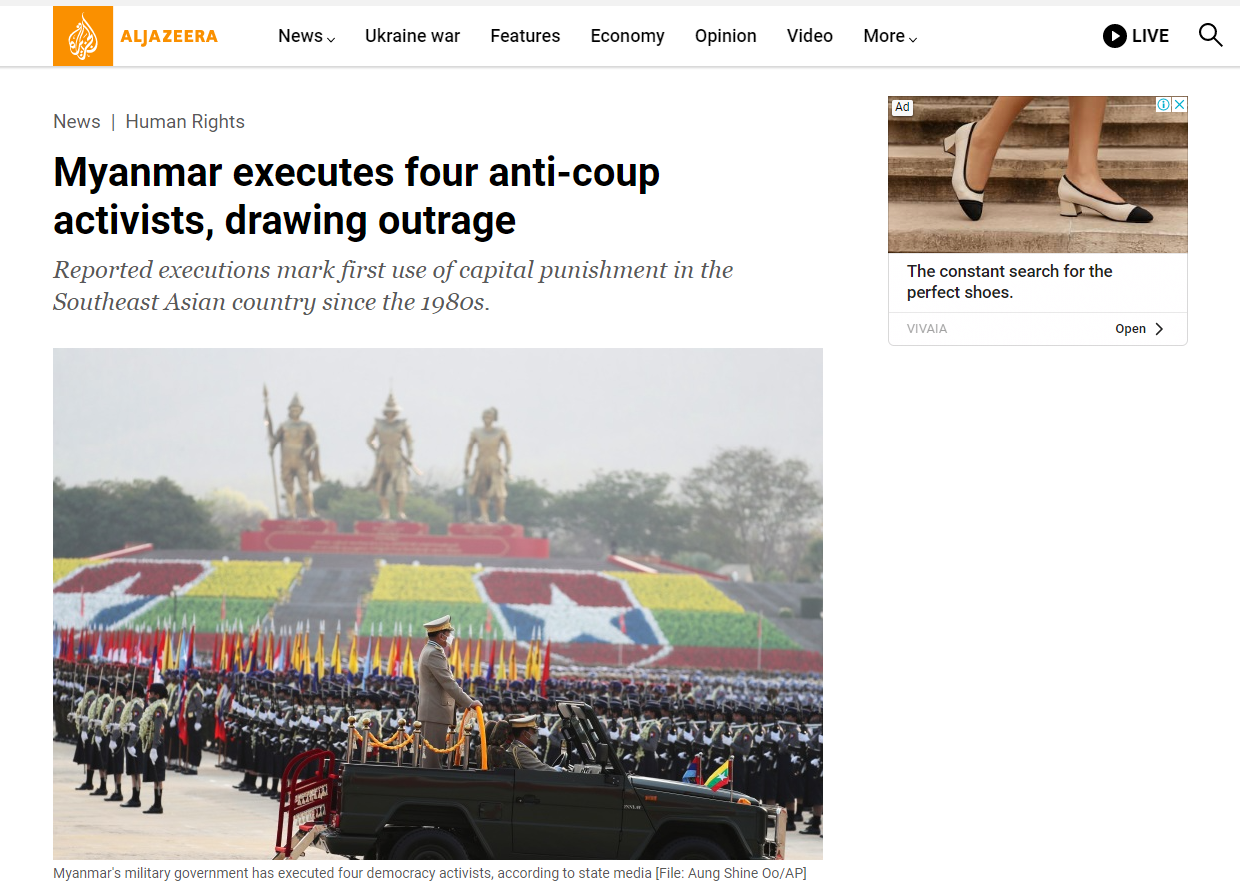Screen dimensions: 1240x889
Task: Open the Ukraine war section
Action: click(412, 36)
